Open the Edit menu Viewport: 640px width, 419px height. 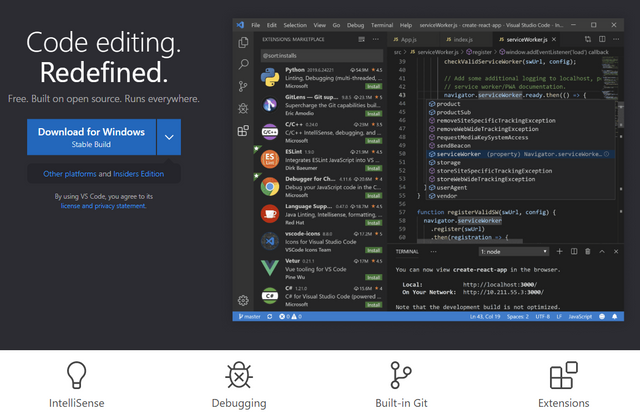pyautogui.click(x=272, y=25)
